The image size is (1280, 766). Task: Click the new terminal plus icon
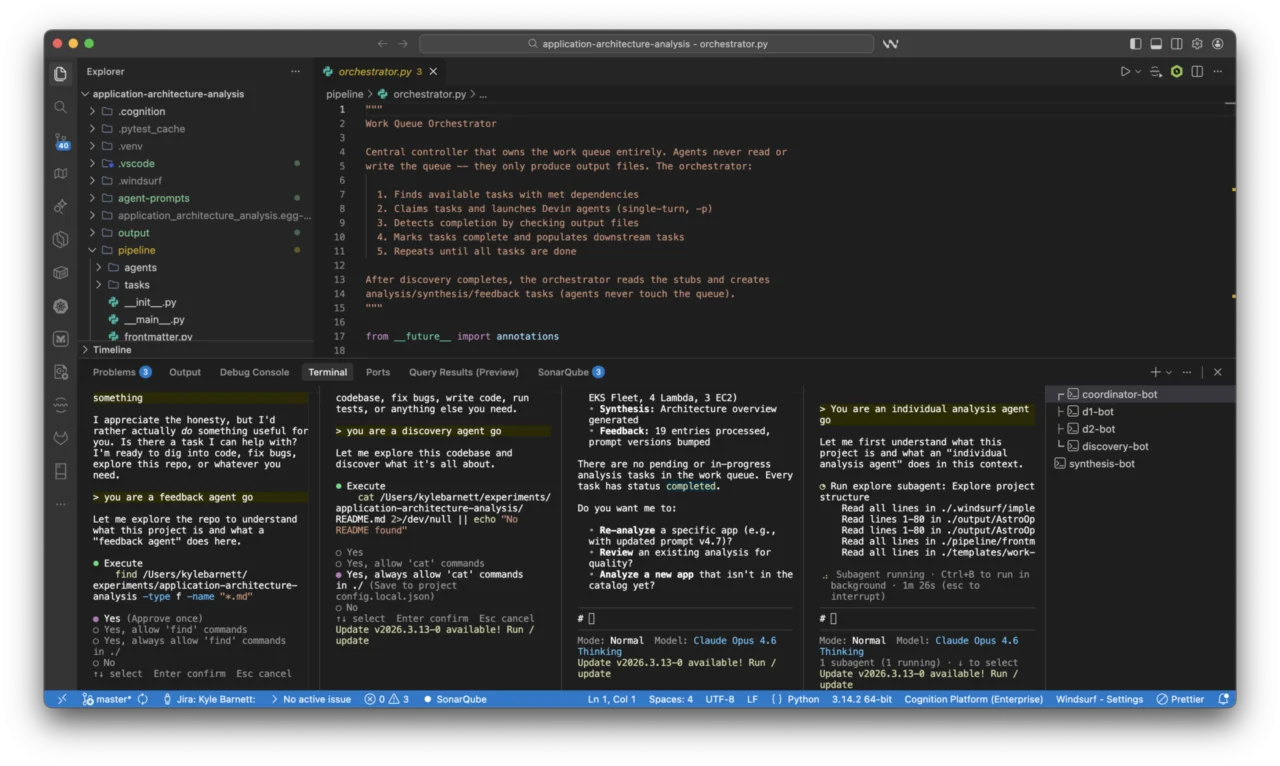pyautogui.click(x=1156, y=372)
